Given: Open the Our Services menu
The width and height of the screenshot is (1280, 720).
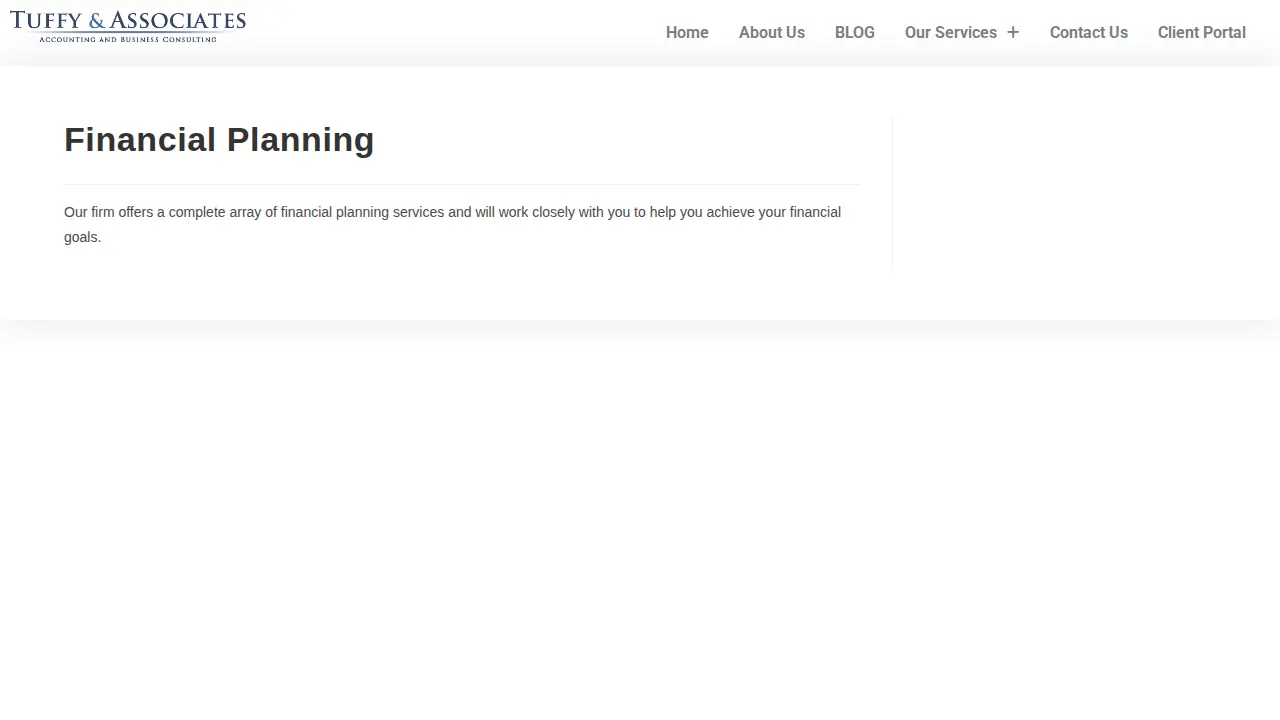Looking at the screenshot, I should pyautogui.click(x=951, y=32).
